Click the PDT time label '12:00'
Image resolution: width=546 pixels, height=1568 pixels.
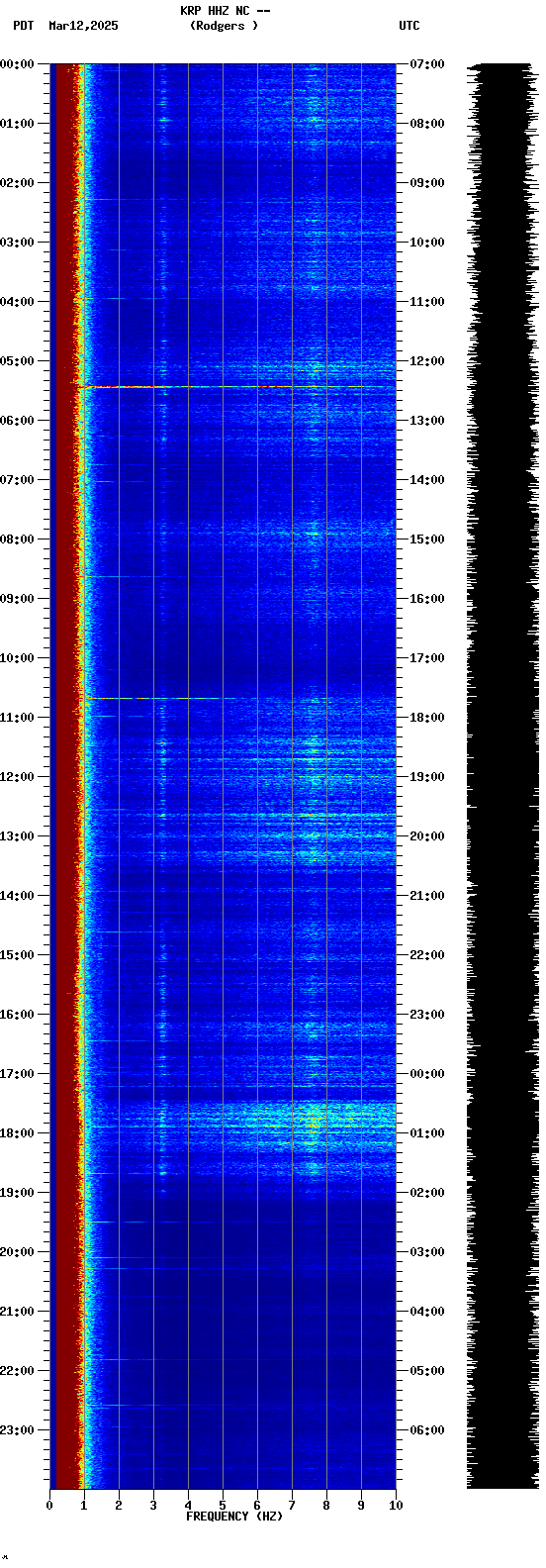coord(17,777)
